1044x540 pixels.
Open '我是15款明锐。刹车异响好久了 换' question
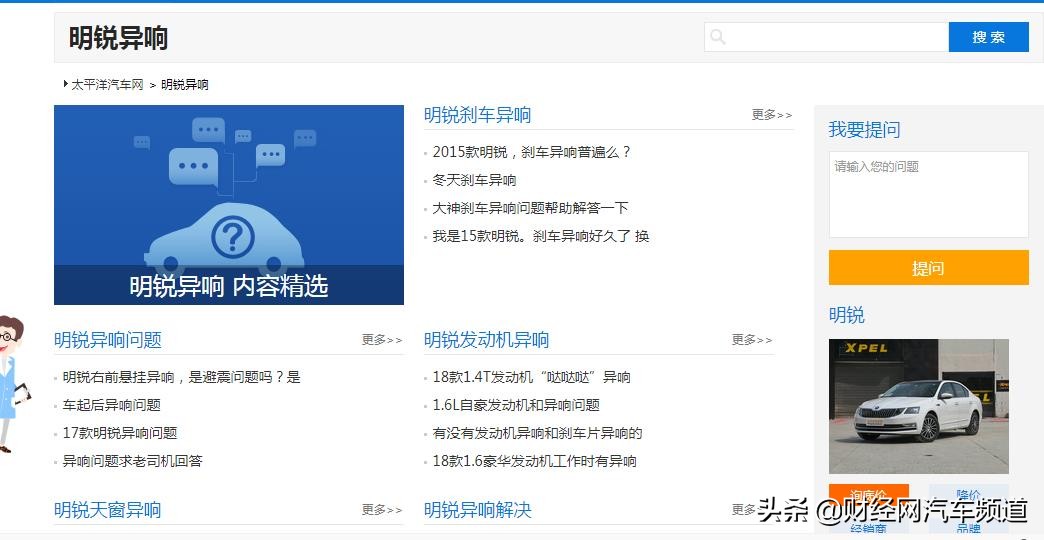[x=541, y=236]
